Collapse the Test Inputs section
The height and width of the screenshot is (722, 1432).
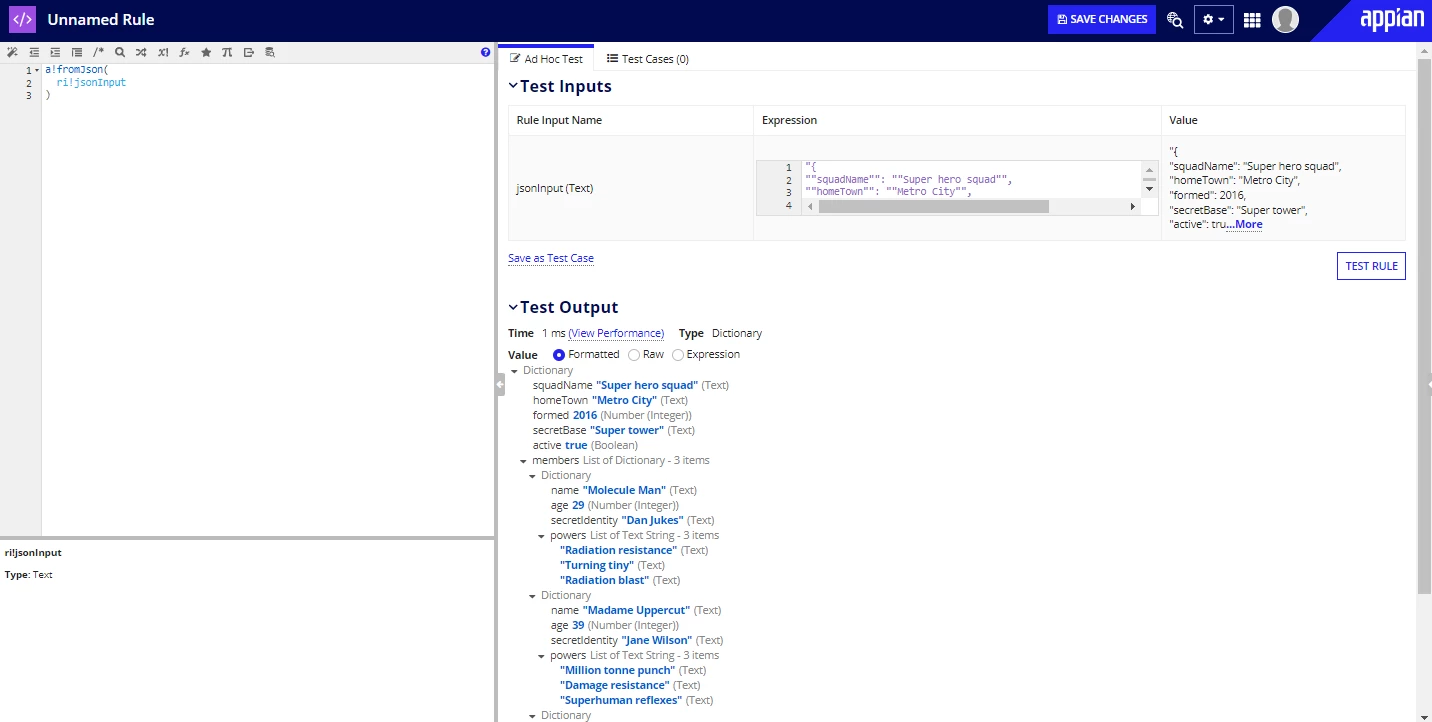(x=513, y=86)
